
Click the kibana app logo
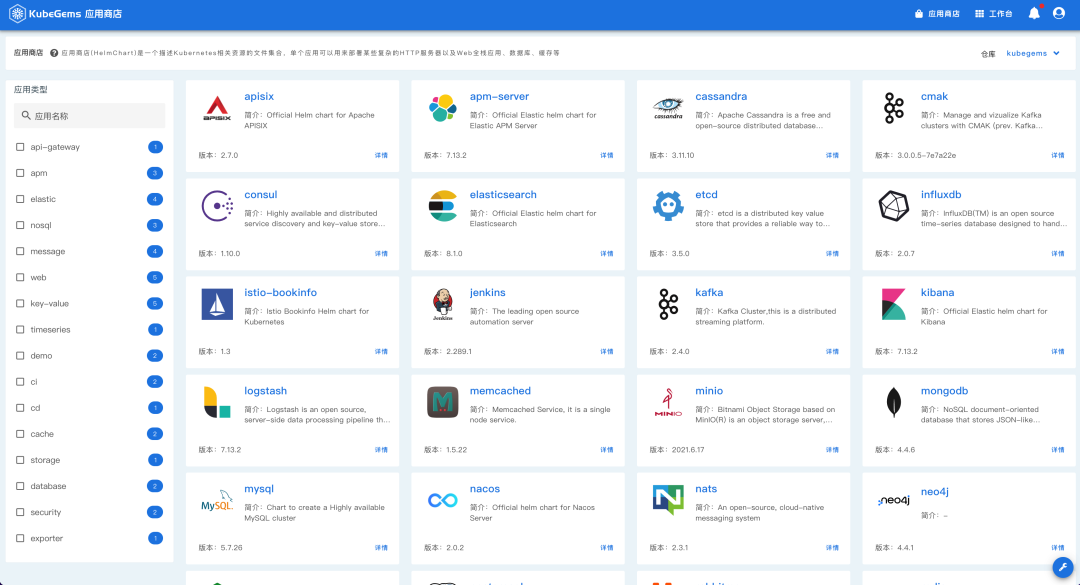894,305
